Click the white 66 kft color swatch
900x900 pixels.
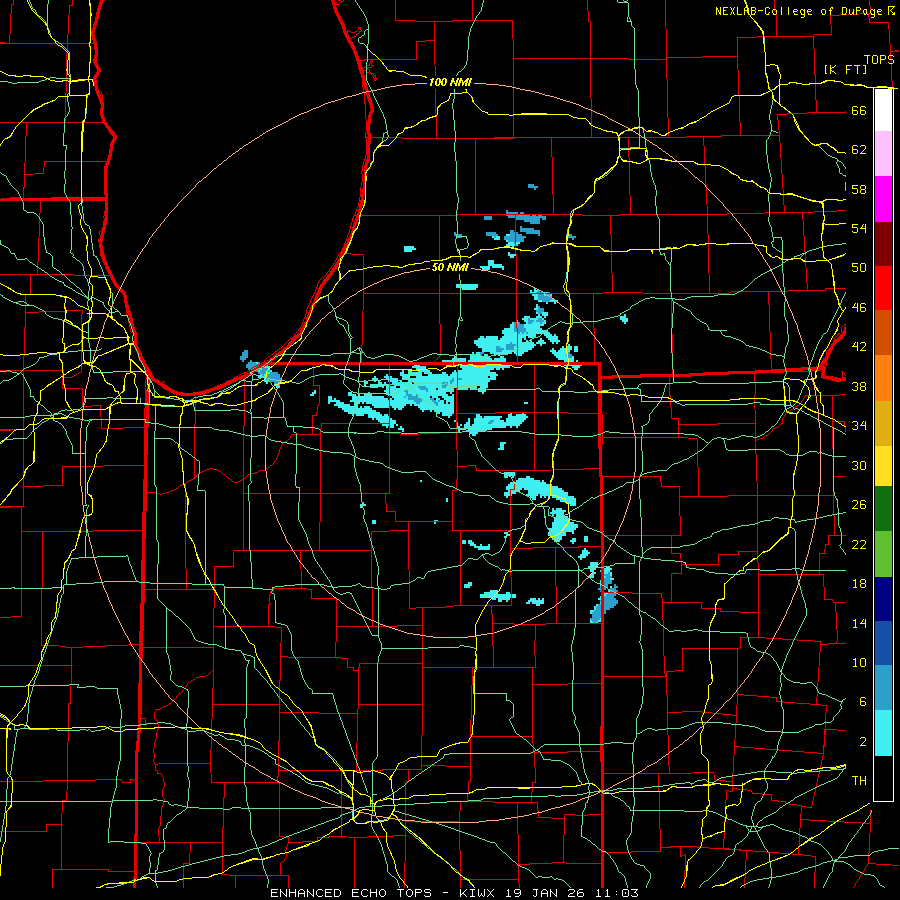click(x=883, y=110)
